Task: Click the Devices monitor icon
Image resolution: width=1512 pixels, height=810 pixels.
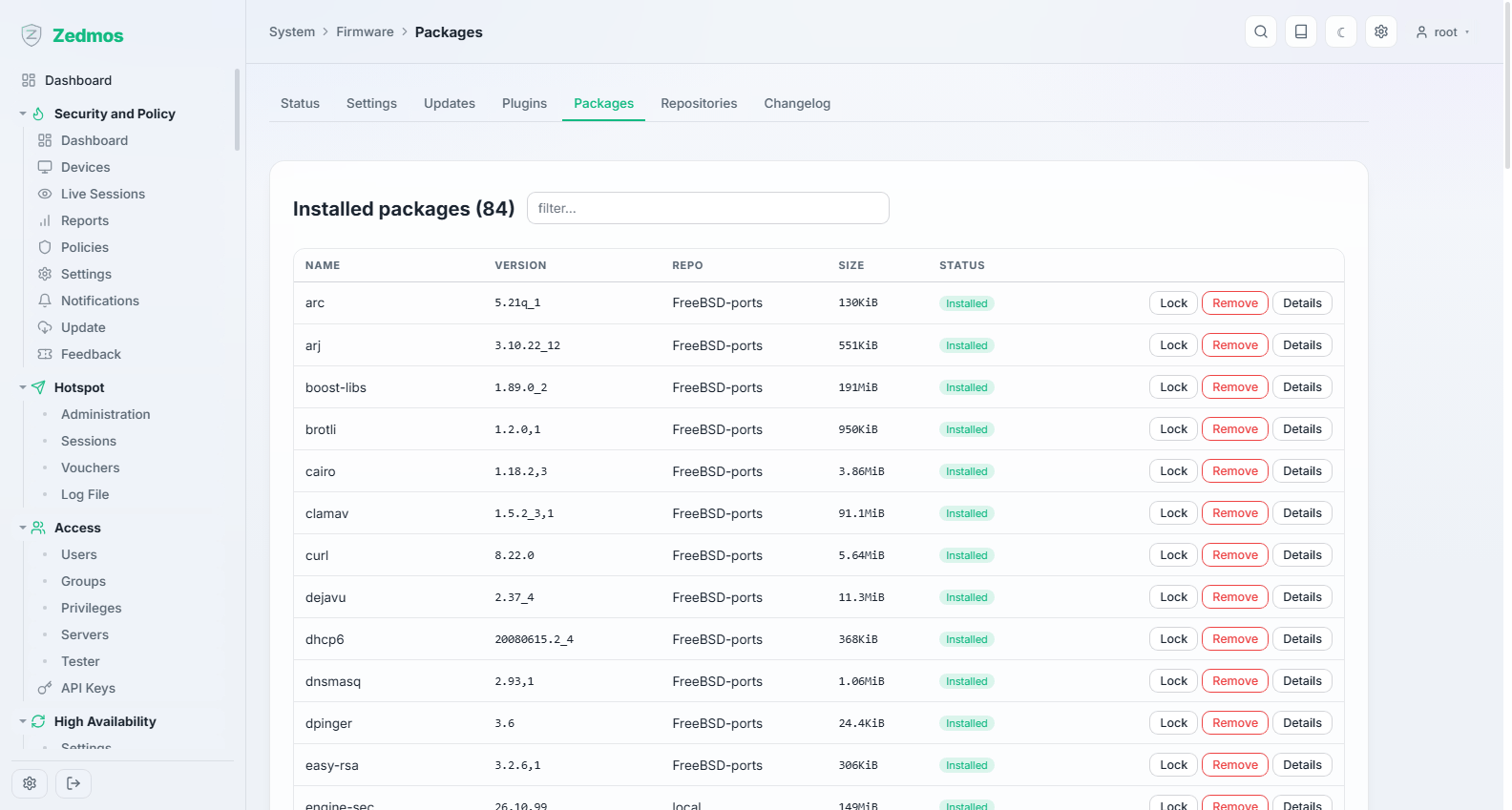Action: (45, 167)
